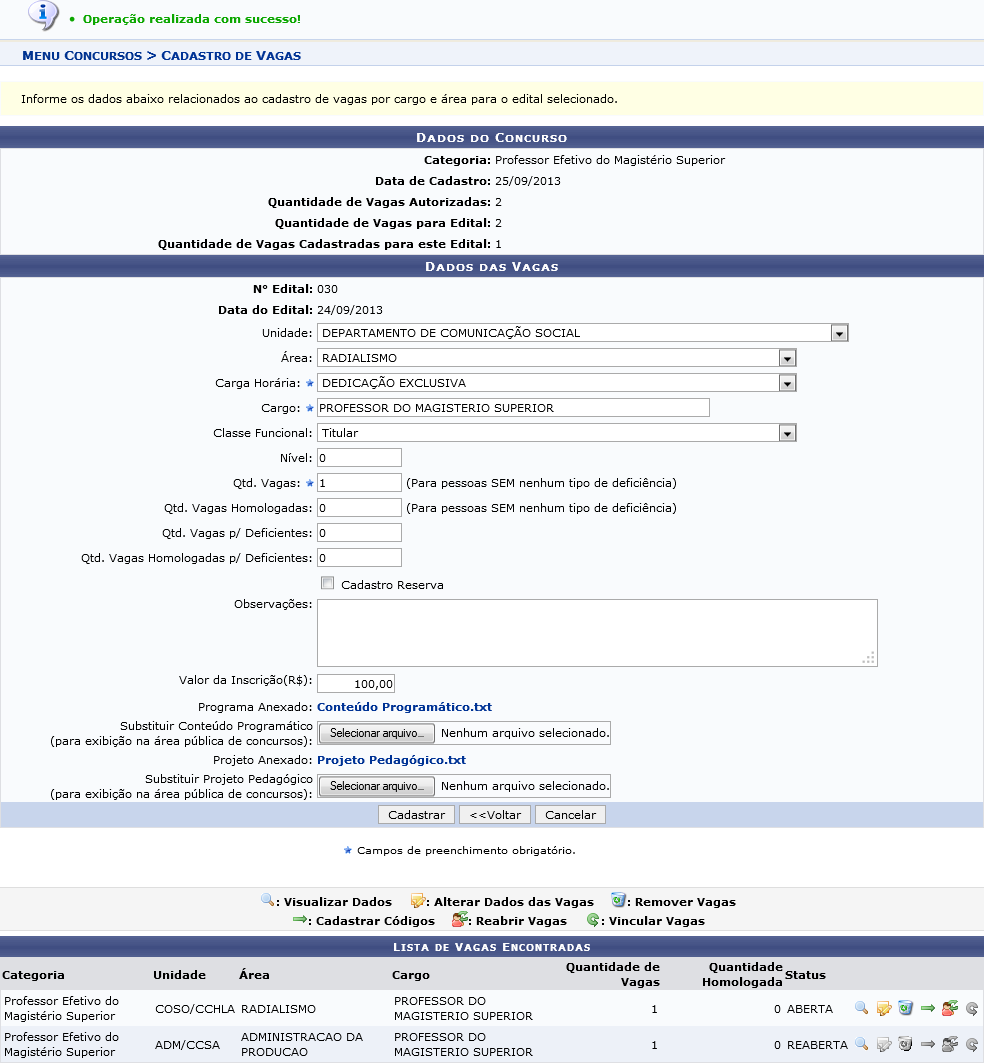Screen dimensions: 984x1063
Task: Click ADMINISTRACAO DA PRODUCAO area cell
Action: click(302, 1044)
